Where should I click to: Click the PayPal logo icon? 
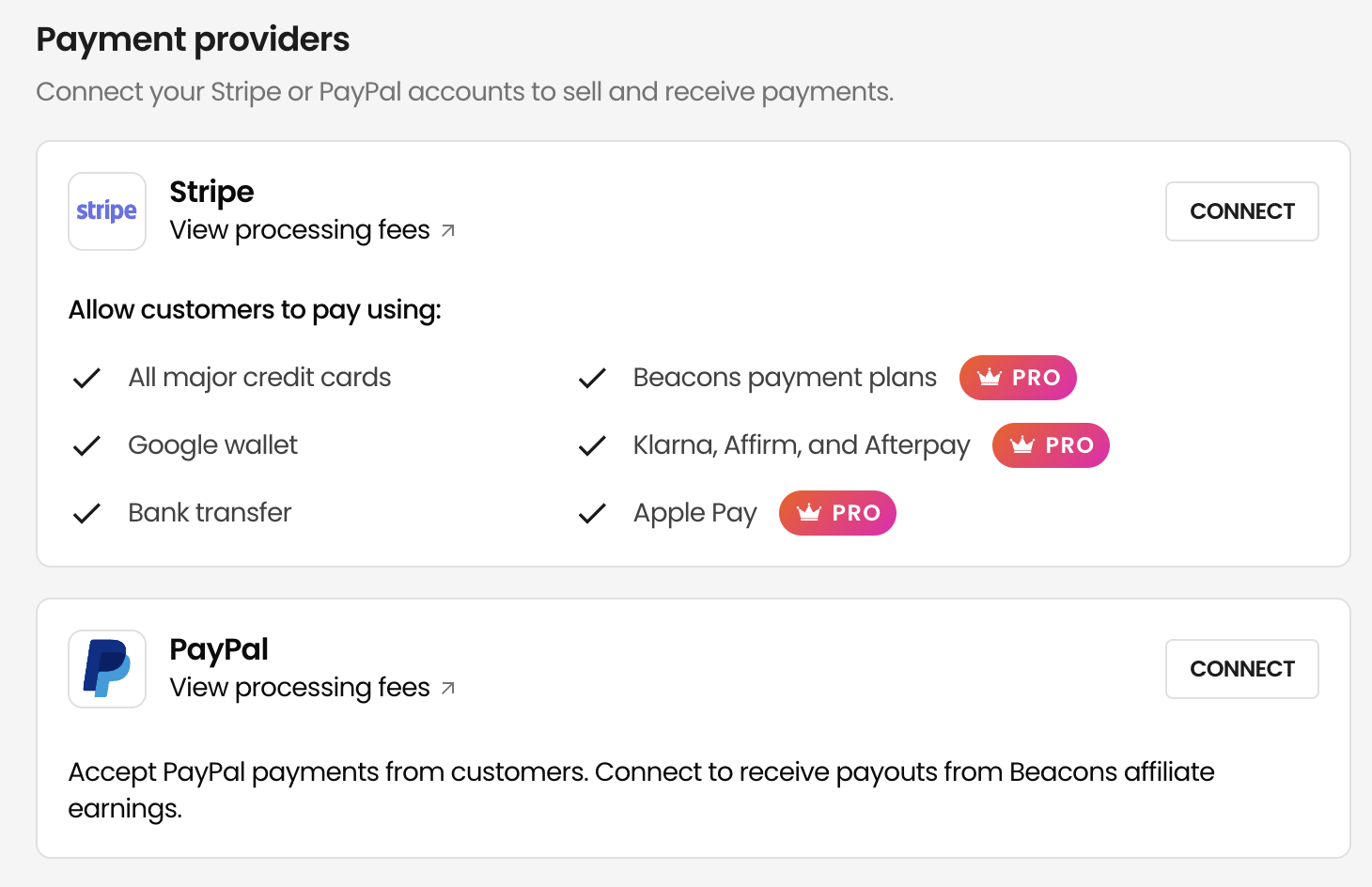tap(107, 669)
